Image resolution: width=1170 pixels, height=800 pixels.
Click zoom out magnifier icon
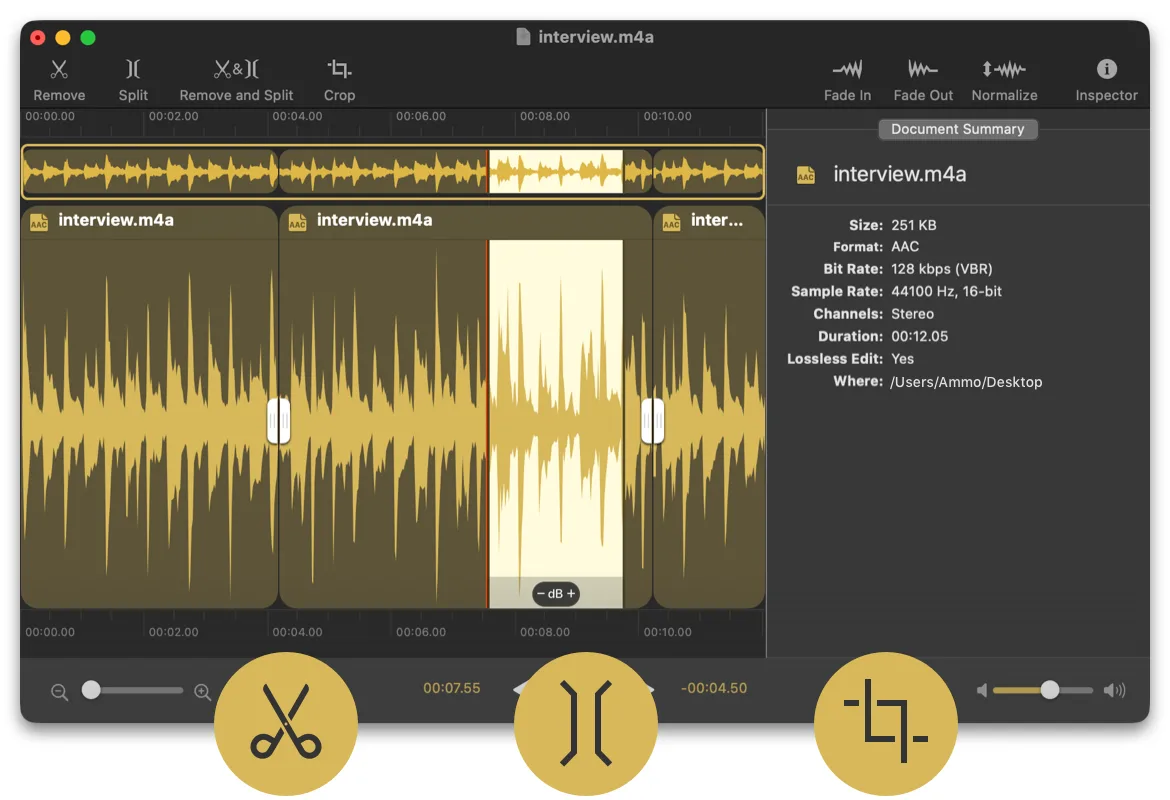coord(60,692)
